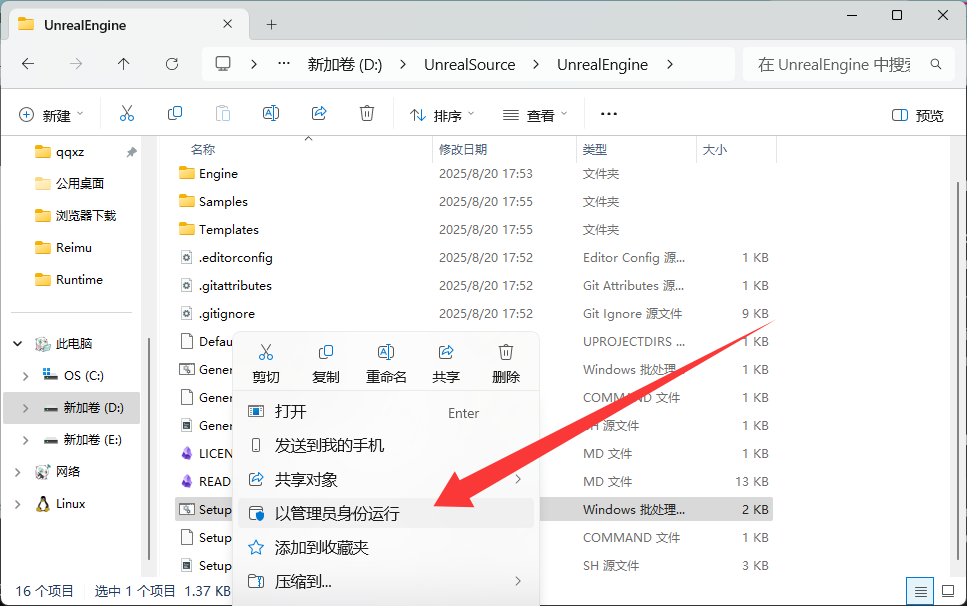This screenshot has height=606, width=967.
Task: Click the chevron after UnrealEngine in the address bar
Action: 670,64
